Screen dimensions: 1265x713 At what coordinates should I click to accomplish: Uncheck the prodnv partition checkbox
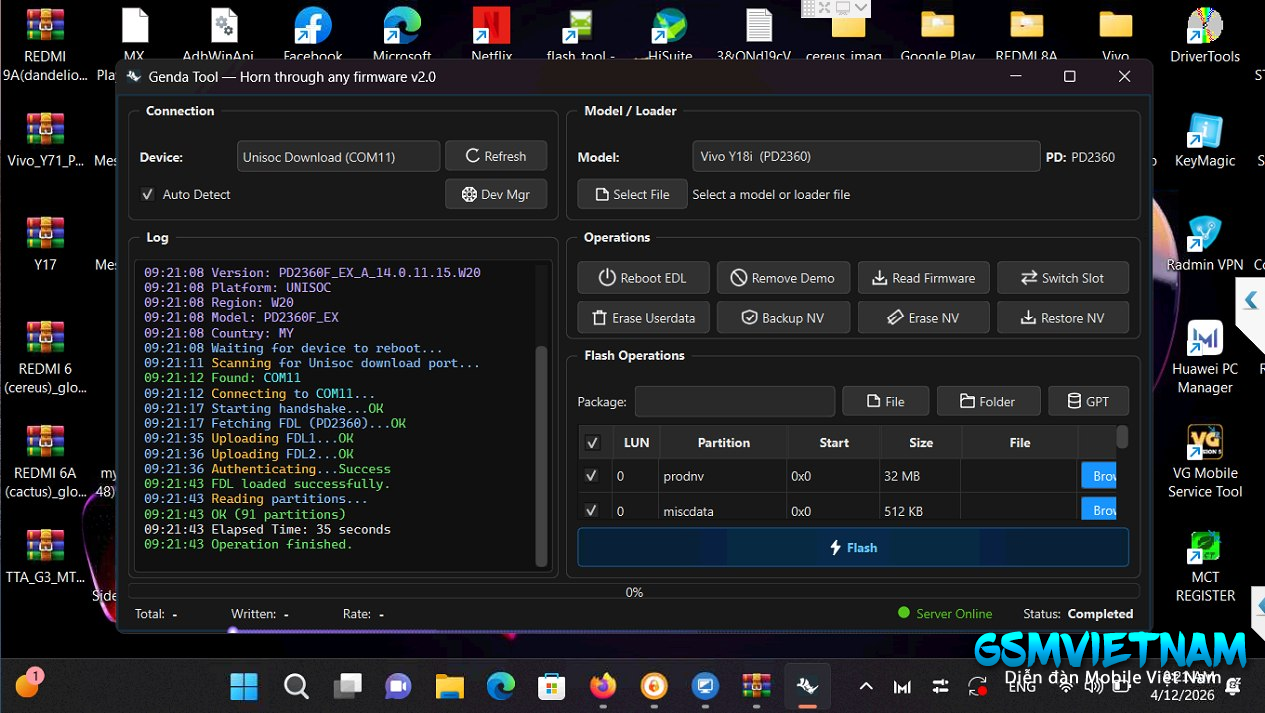tap(592, 476)
